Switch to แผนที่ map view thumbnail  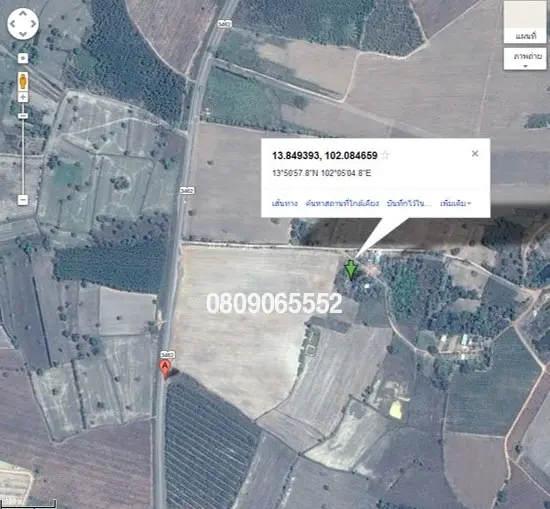[525, 22]
